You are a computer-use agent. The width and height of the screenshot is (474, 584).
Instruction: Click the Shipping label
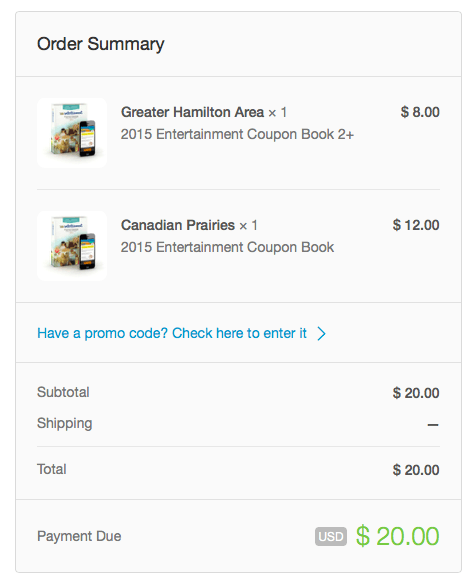pos(64,423)
